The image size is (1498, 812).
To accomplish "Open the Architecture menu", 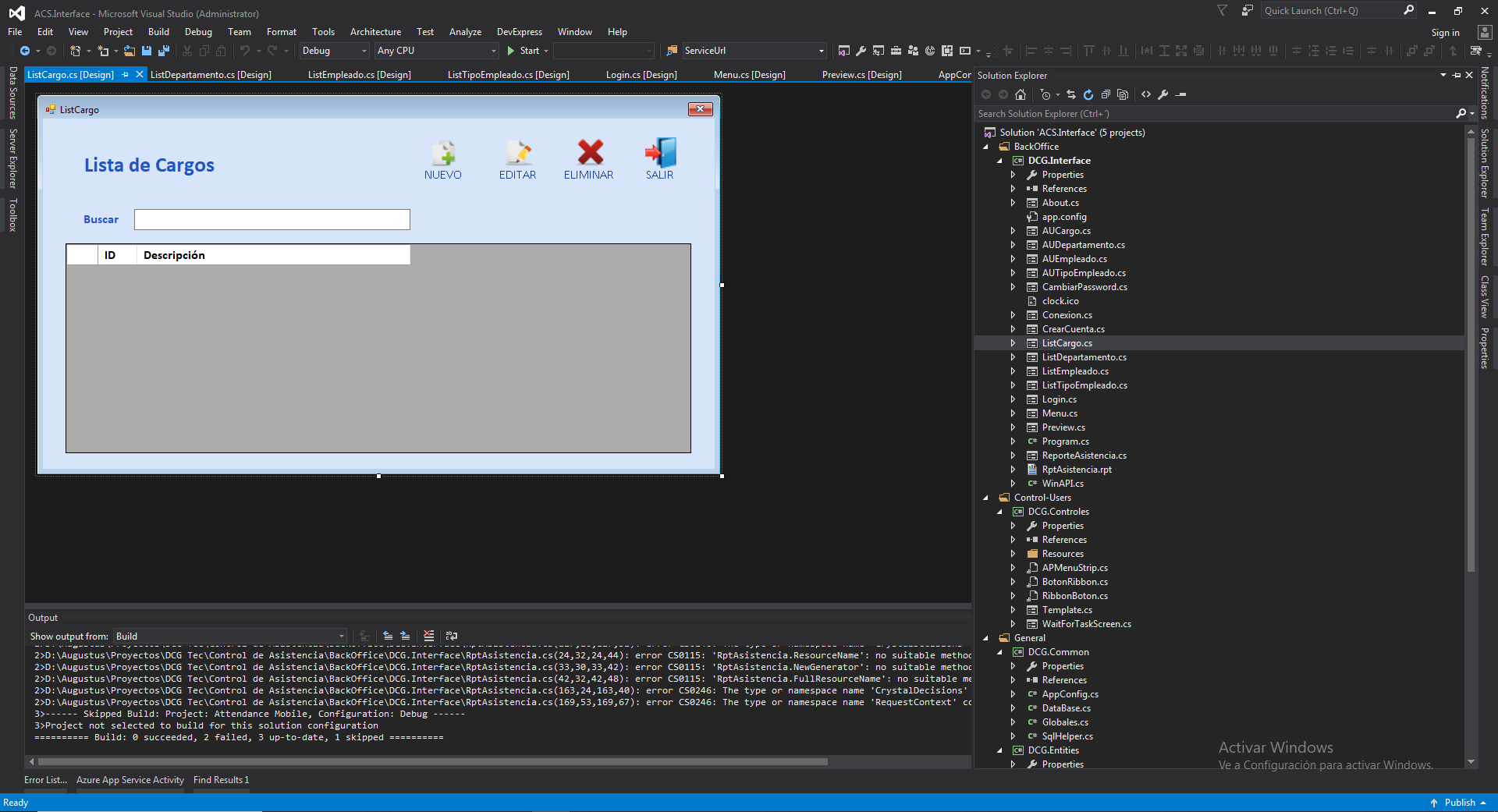I will pyautogui.click(x=375, y=32).
